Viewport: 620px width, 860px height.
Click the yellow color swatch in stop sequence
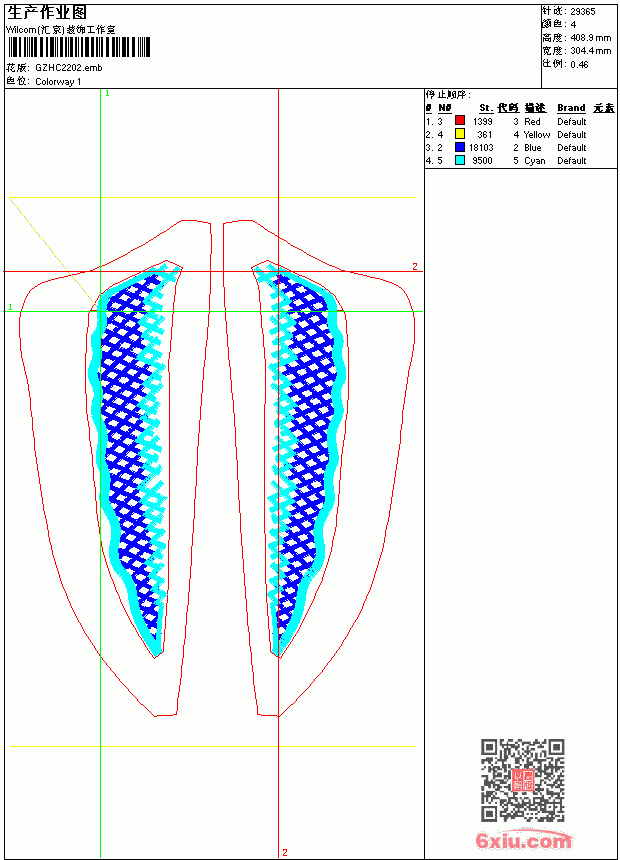pyautogui.click(x=460, y=134)
